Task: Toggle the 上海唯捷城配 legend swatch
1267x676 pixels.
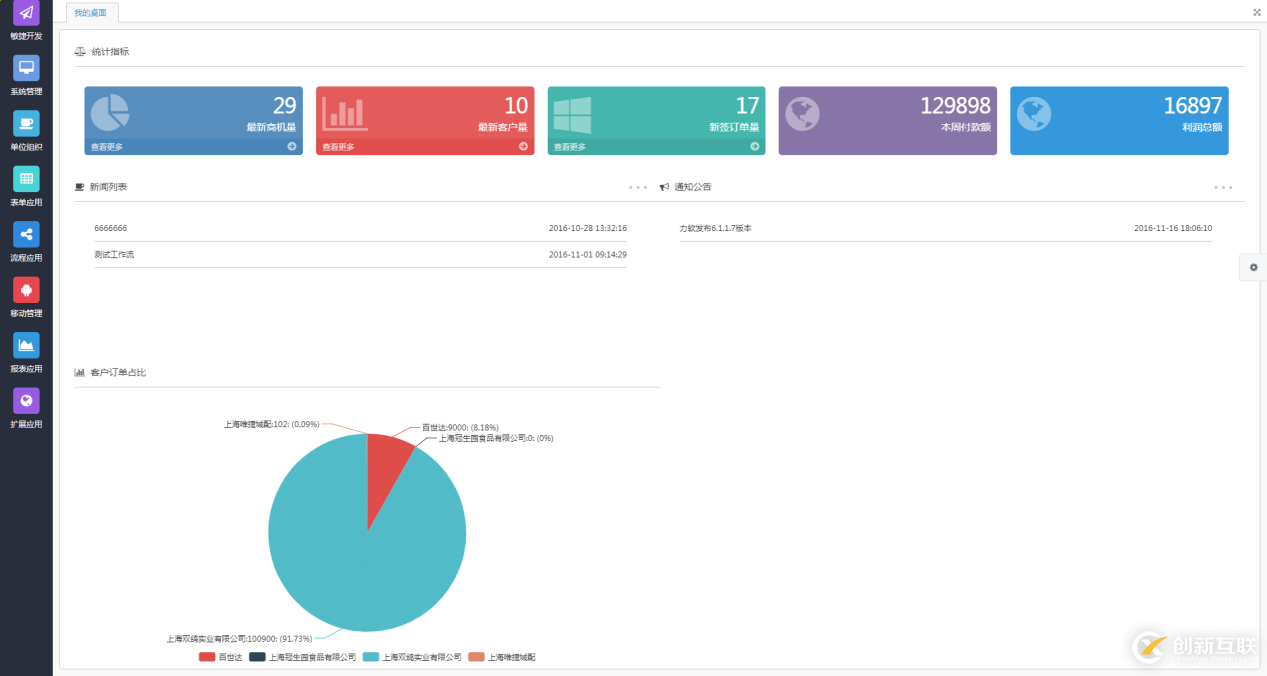Action: 476,657
